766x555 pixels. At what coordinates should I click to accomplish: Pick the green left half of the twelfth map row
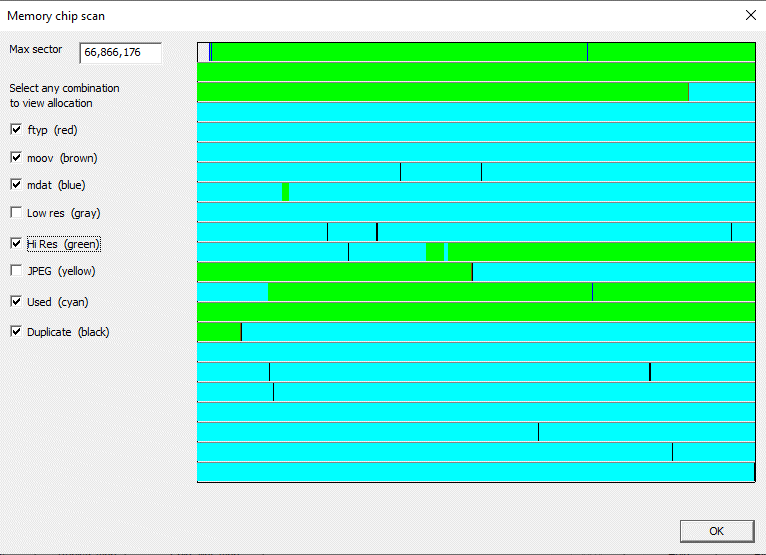click(x=334, y=272)
